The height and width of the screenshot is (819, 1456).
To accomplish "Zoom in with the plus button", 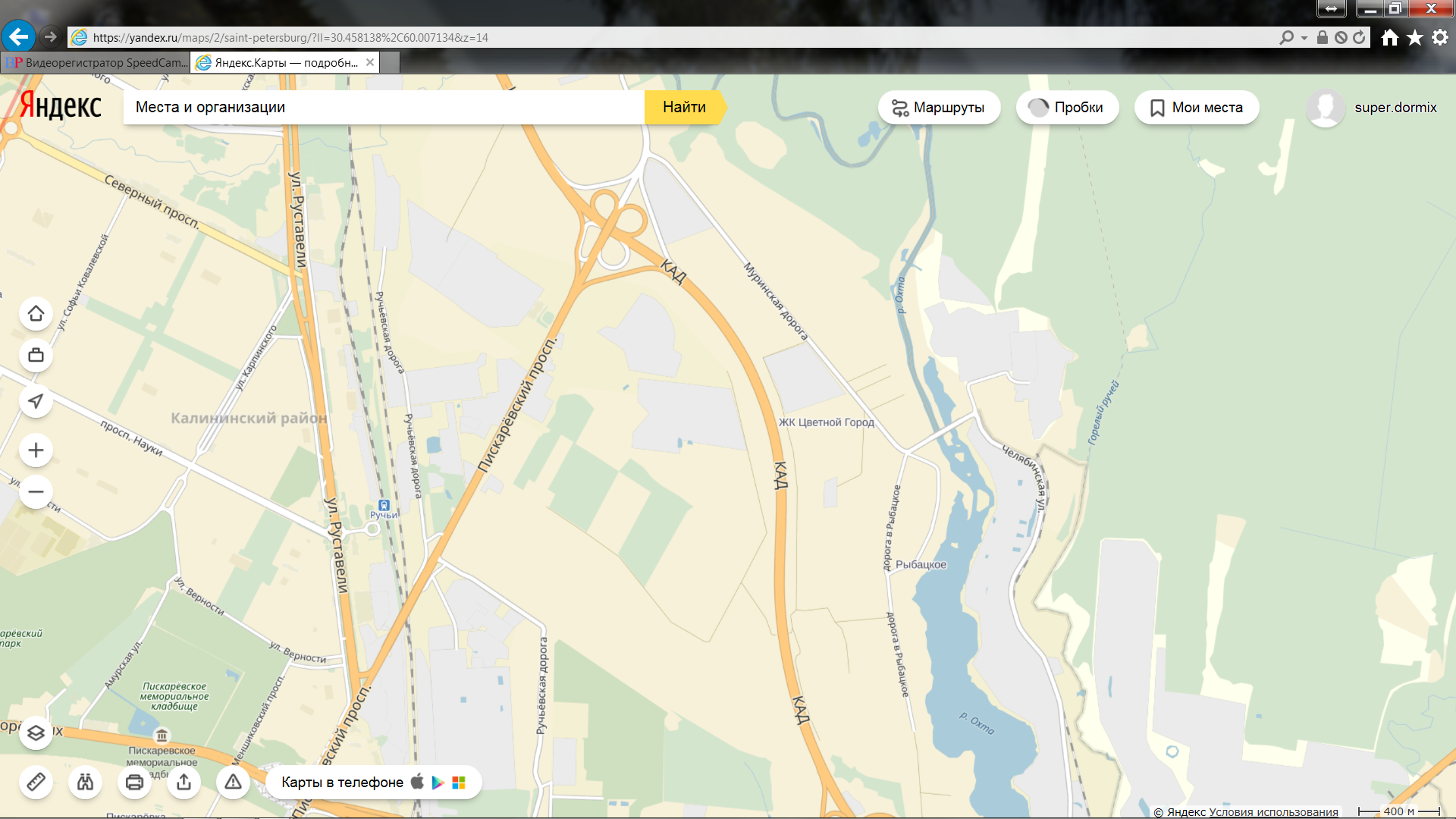I will point(36,450).
